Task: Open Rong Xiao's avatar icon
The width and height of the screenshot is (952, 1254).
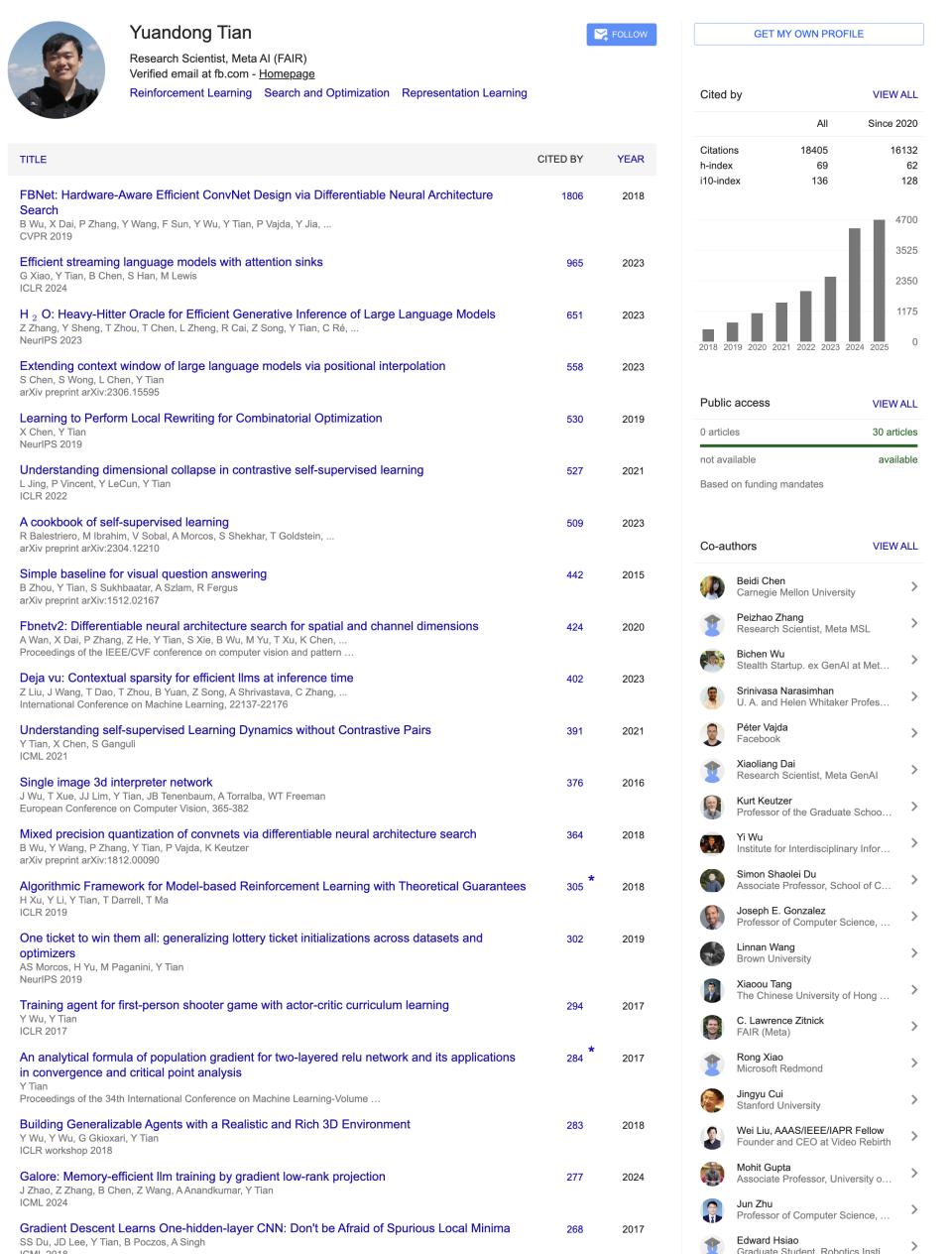Action: (712, 1065)
